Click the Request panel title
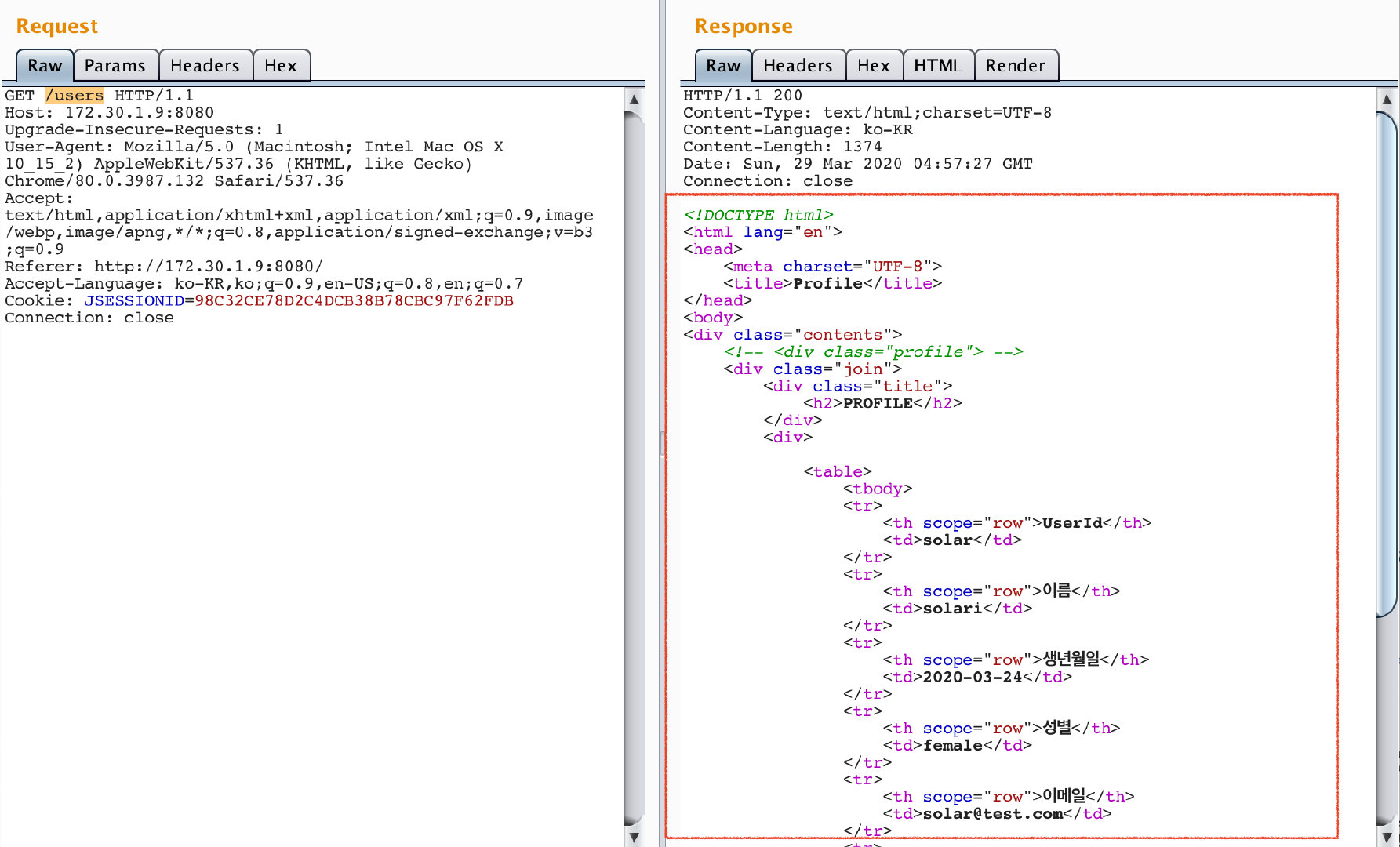The height and width of the screenshot is (847, 1400). [57, 26]
